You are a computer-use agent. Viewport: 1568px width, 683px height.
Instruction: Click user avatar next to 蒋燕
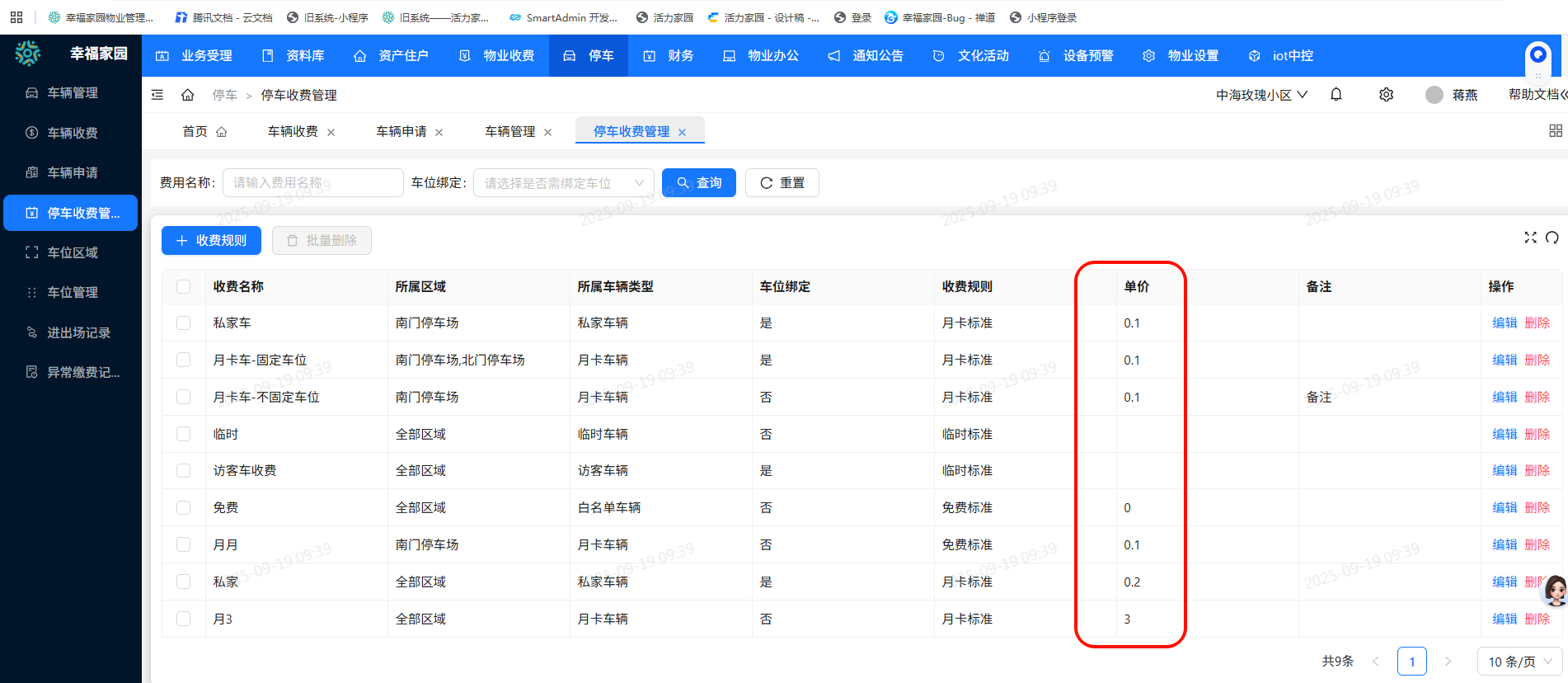(x=1434, y=95)
